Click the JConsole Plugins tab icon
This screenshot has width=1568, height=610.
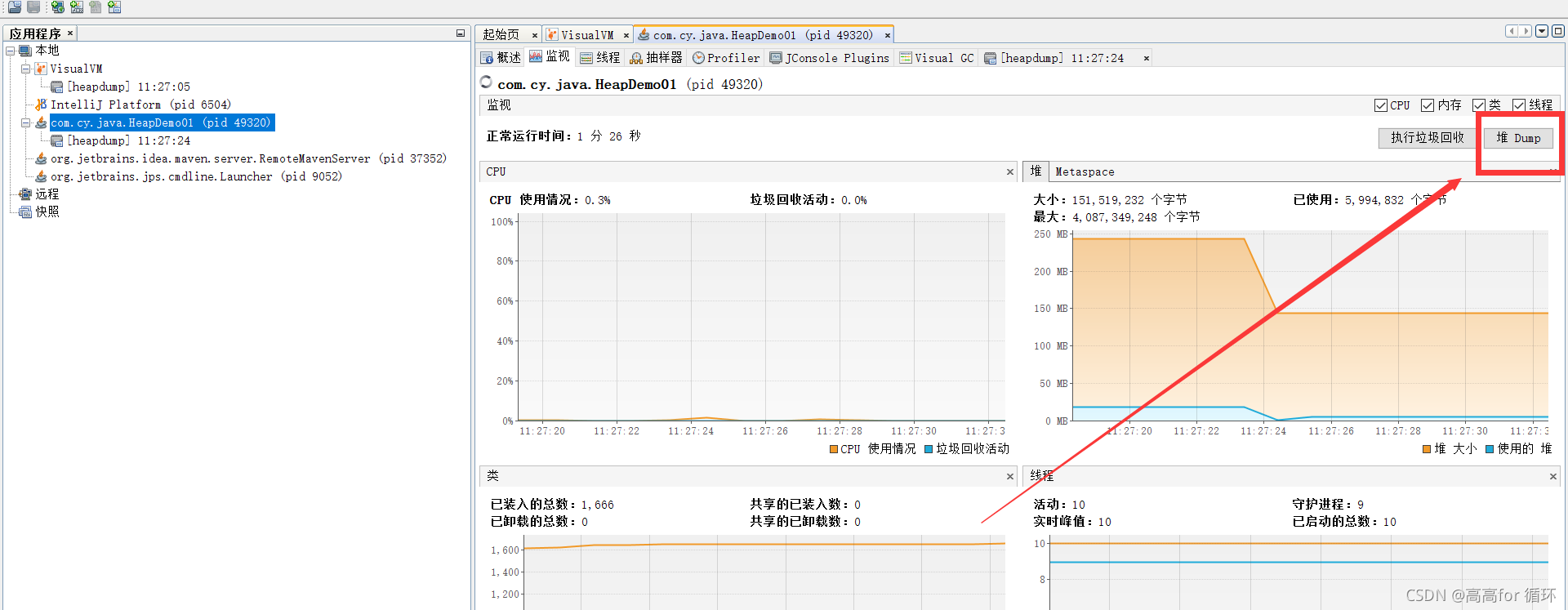coord(777,58)
